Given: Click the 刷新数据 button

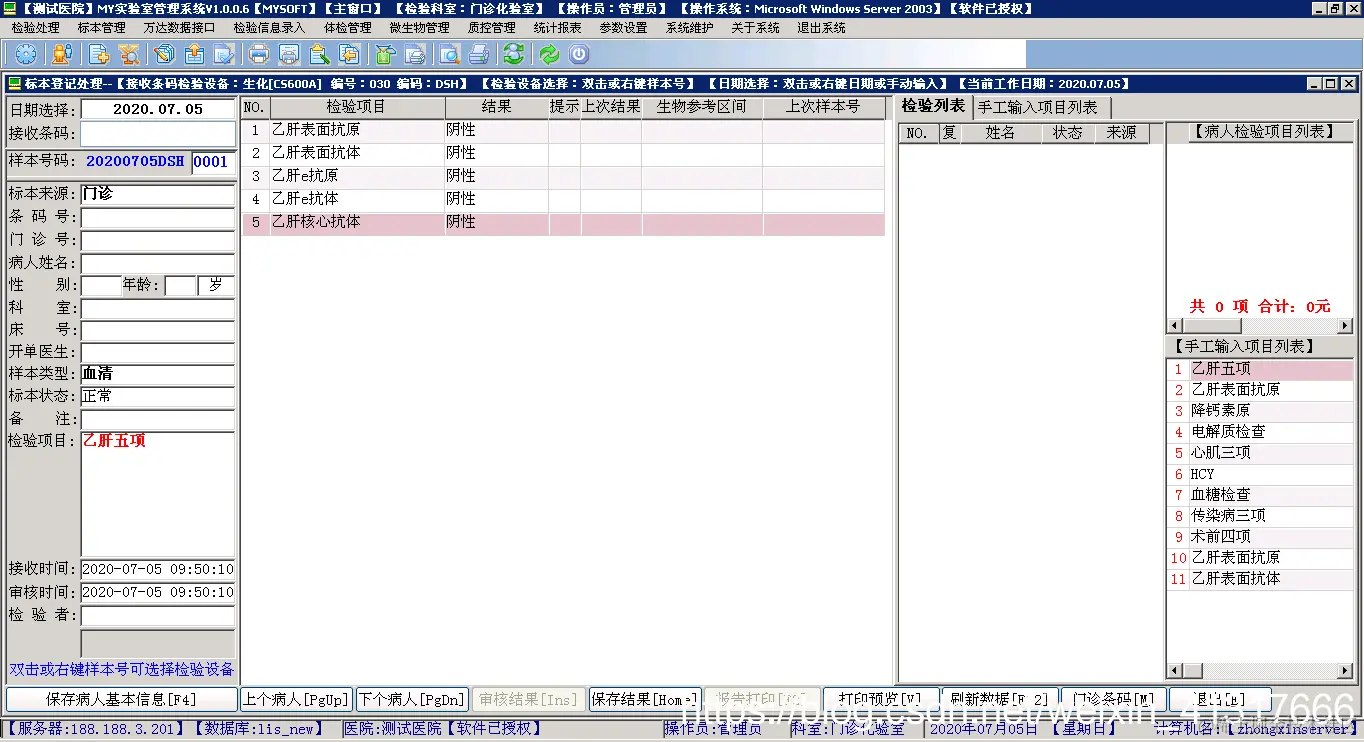Looking at the screenshot, I should (1000, 699).
